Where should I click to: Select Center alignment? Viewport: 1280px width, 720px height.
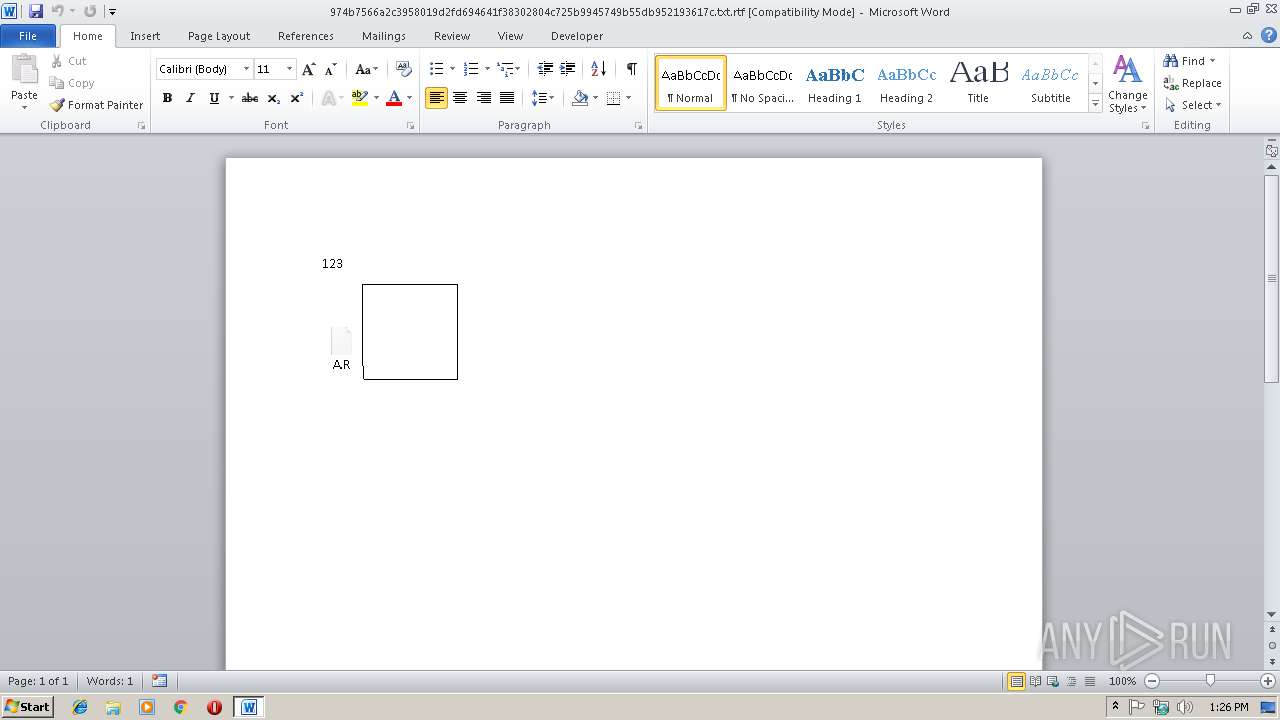pyautogui.click(x=460, y=98)
